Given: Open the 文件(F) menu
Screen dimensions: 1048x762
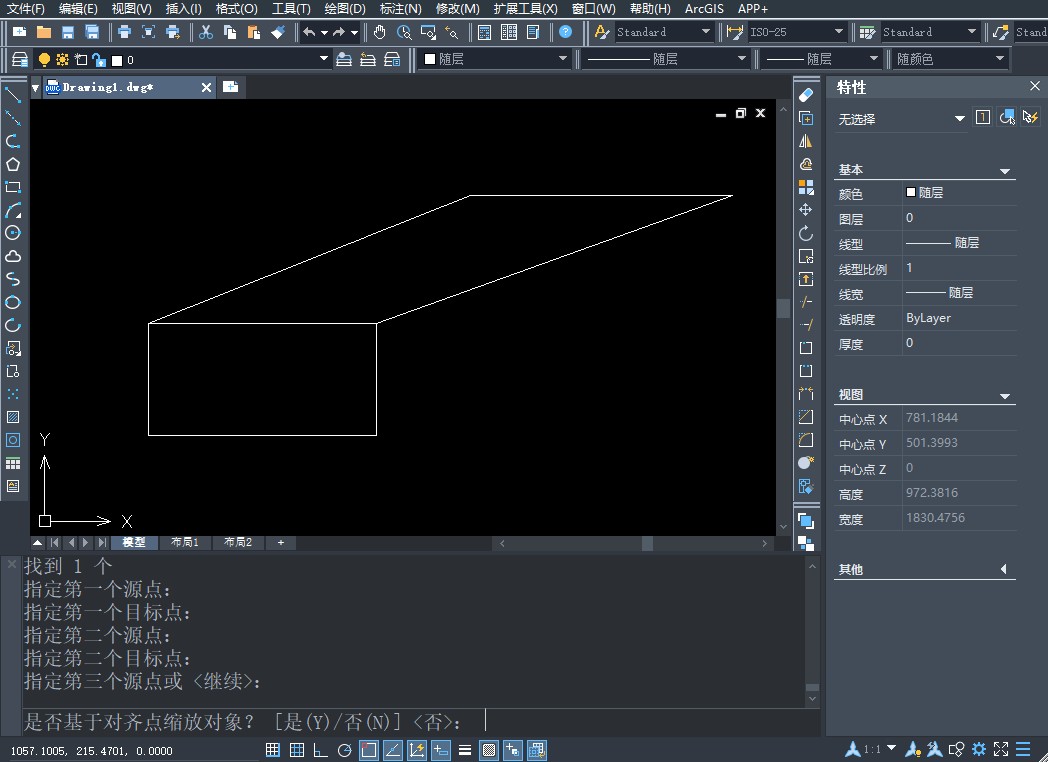Looking at the screenshot, I should (x=25, y=9).
